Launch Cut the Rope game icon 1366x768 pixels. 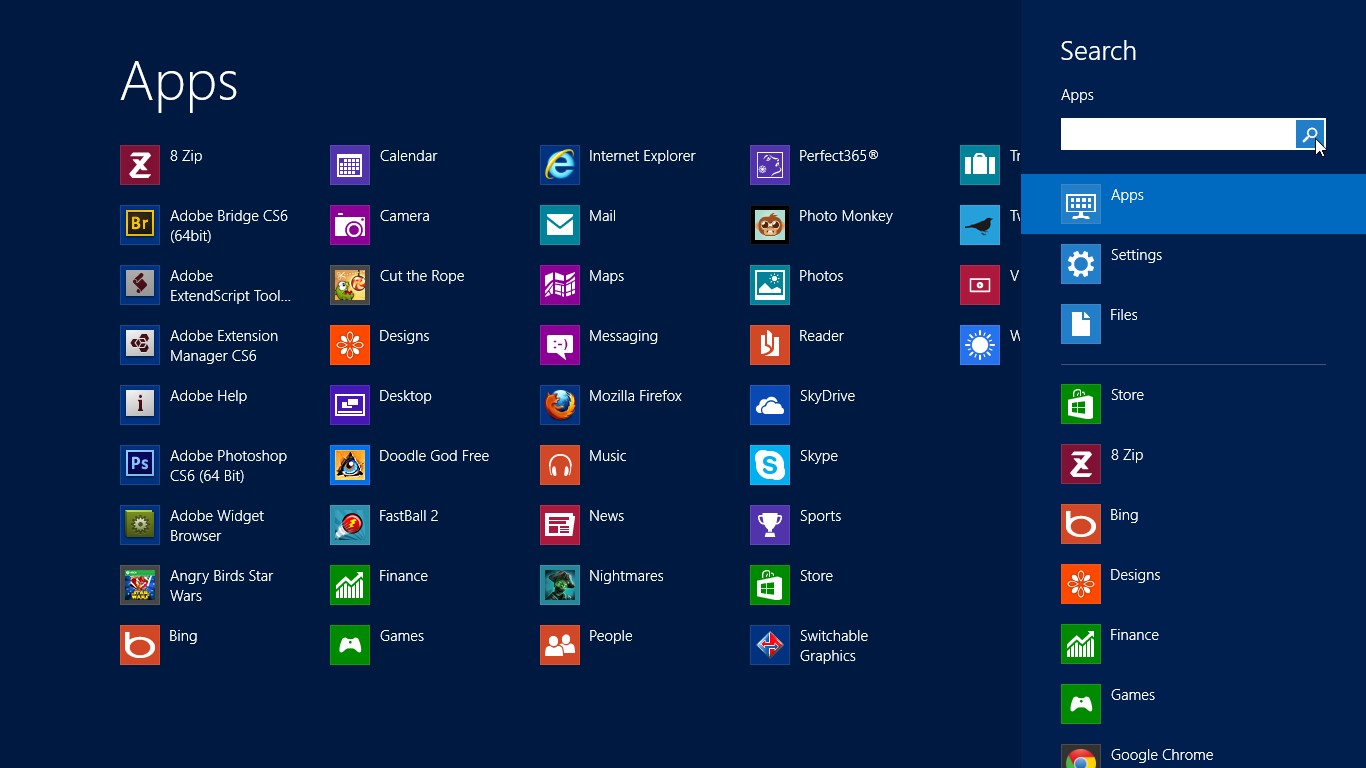(x=350, y=285)
